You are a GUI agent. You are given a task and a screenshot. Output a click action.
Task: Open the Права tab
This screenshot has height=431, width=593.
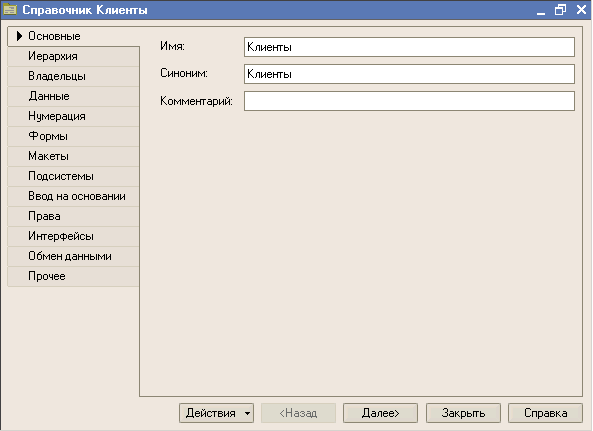[73, 217]
